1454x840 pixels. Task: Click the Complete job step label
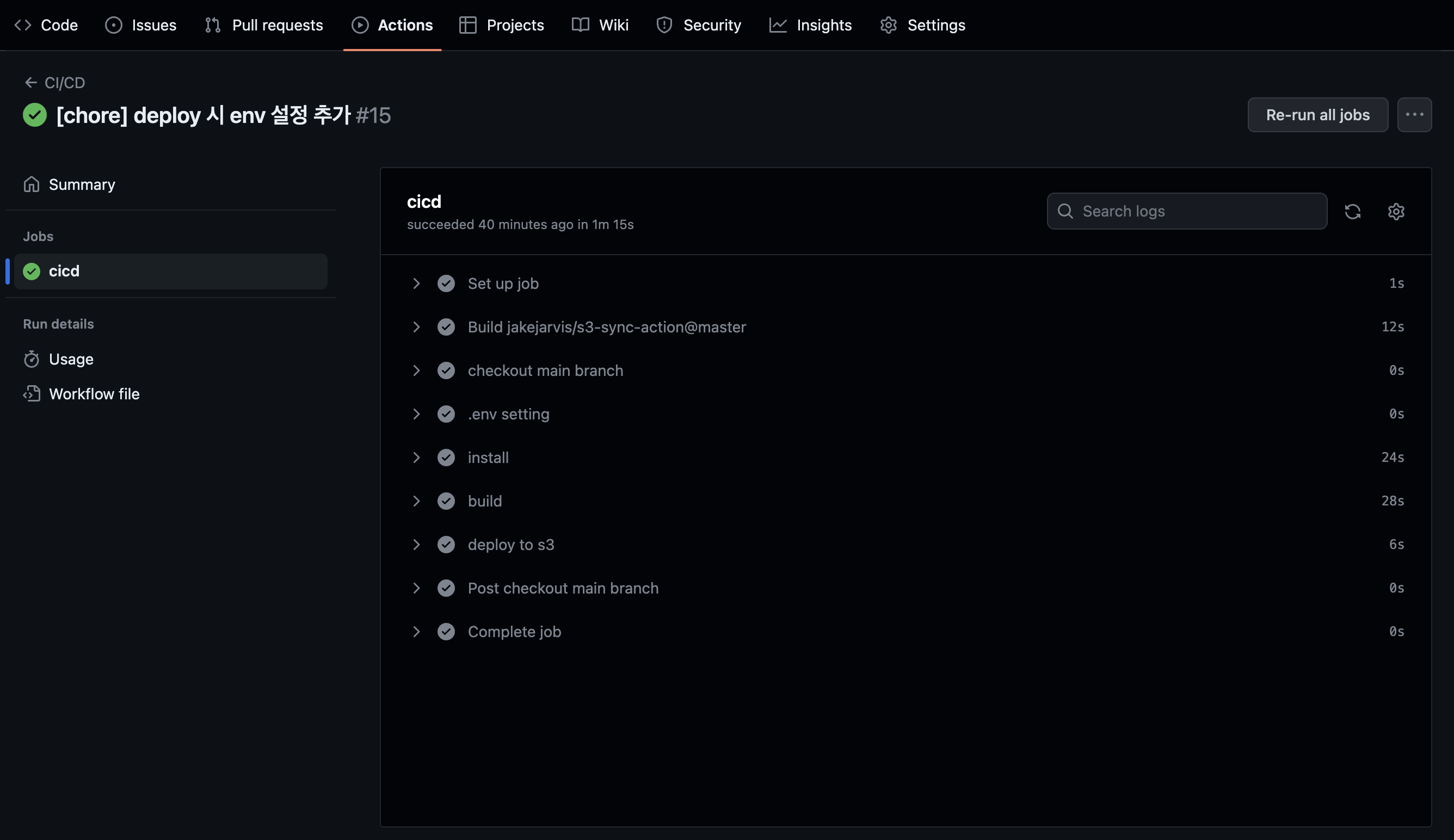coord(514,632)
